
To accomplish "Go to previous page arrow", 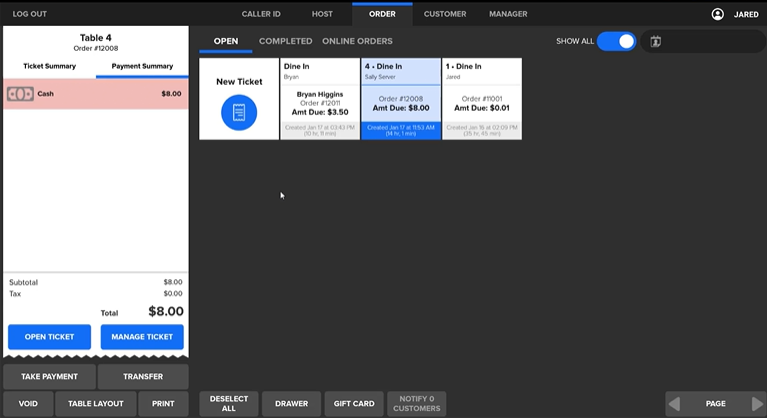I will tap(674, 404).
